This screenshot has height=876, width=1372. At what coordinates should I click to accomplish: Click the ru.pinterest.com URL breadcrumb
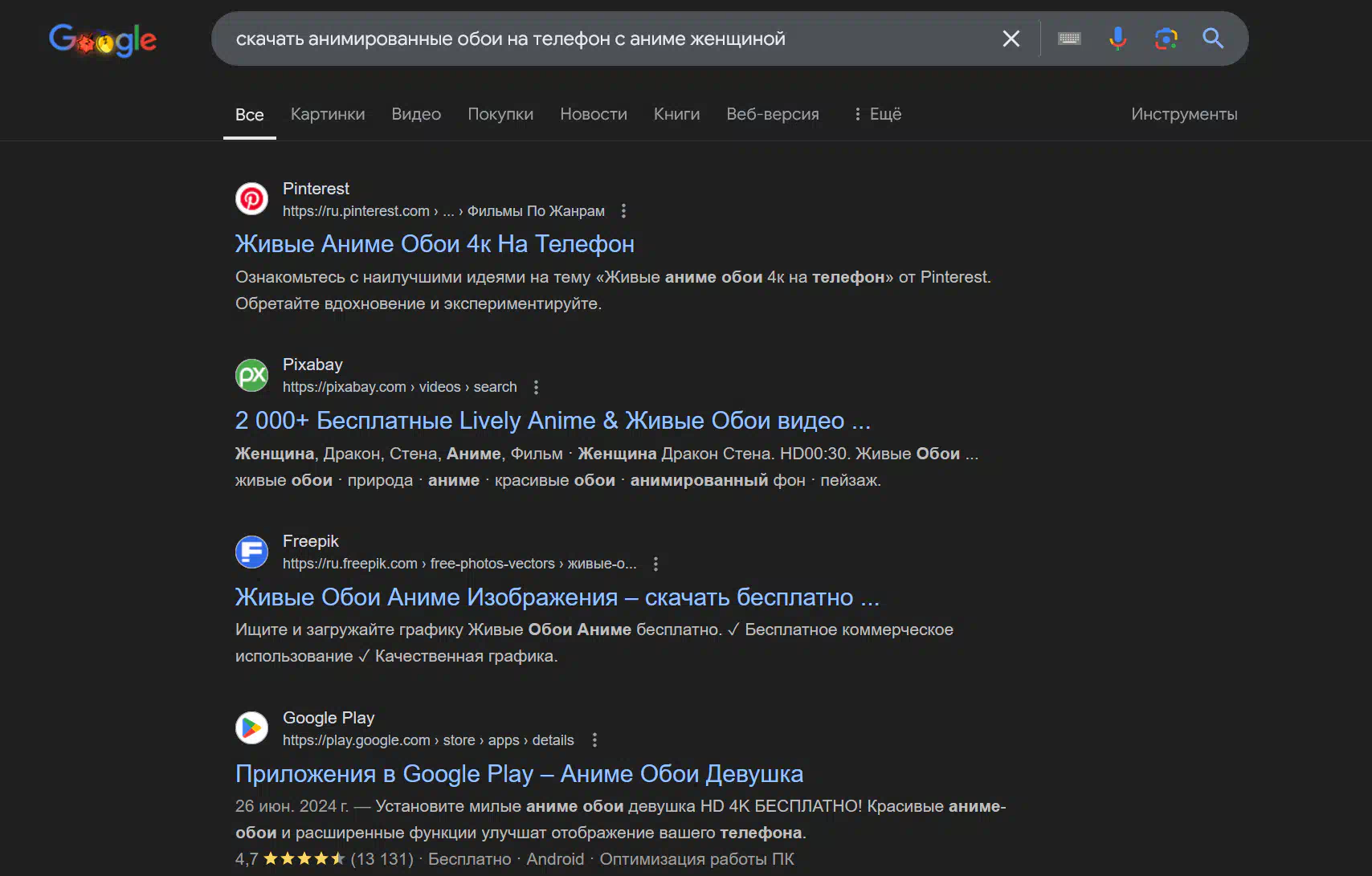pos(443,211)
